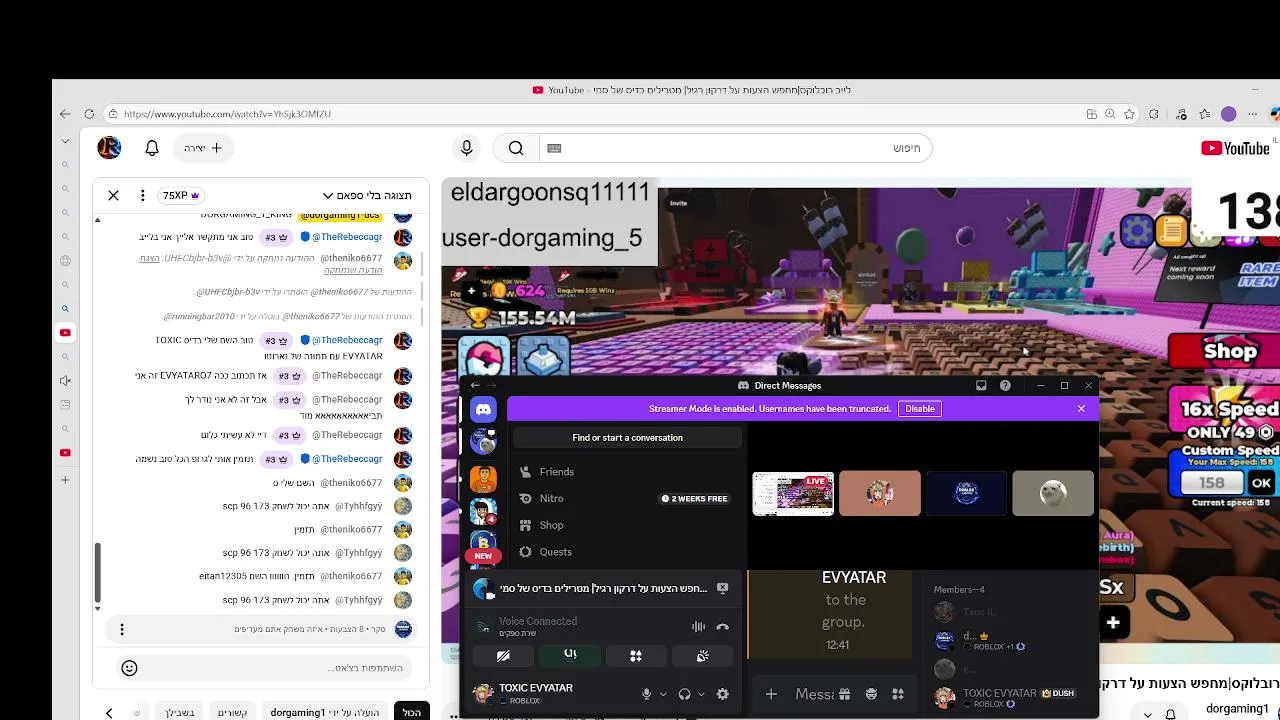This screenshot has height=720, width=1280.
Task: Open YouTube tab in browser vertical sidebar
Action: 65,332
